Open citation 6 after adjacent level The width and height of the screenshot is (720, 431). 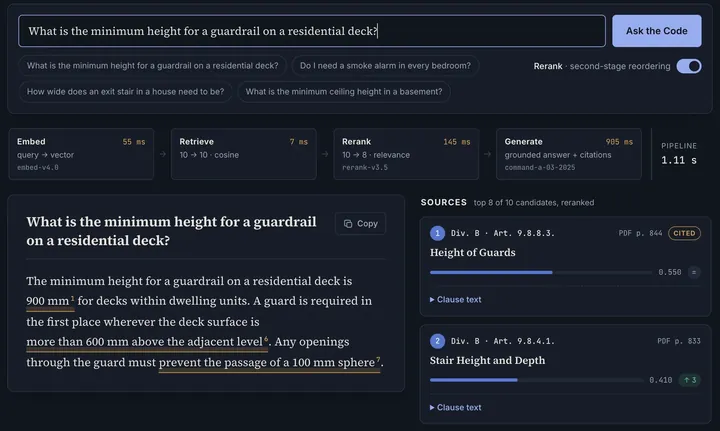[x=266, y=339]
